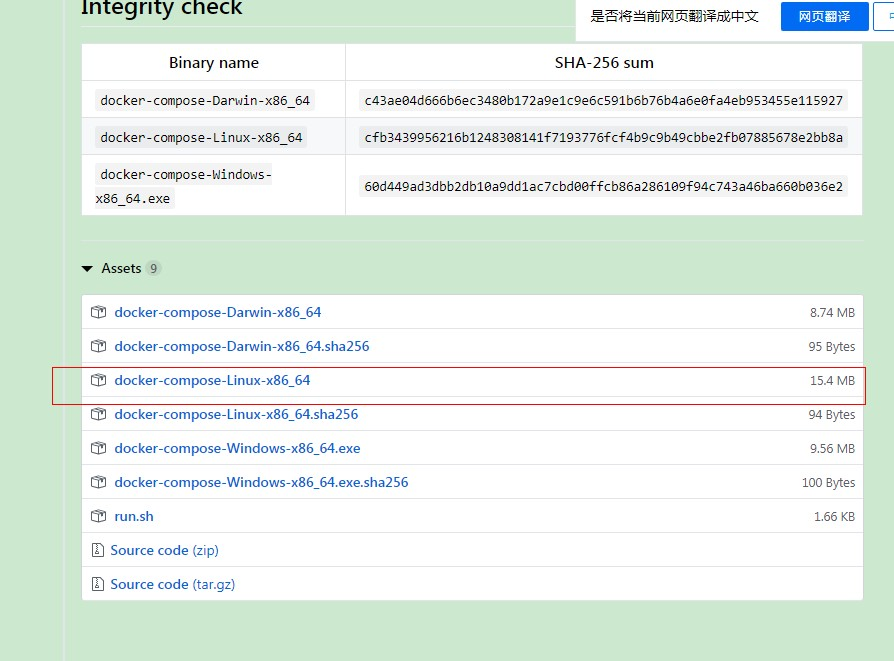Click the 9.56 MB file size
The image size is (894, 661).
point(832,449)
